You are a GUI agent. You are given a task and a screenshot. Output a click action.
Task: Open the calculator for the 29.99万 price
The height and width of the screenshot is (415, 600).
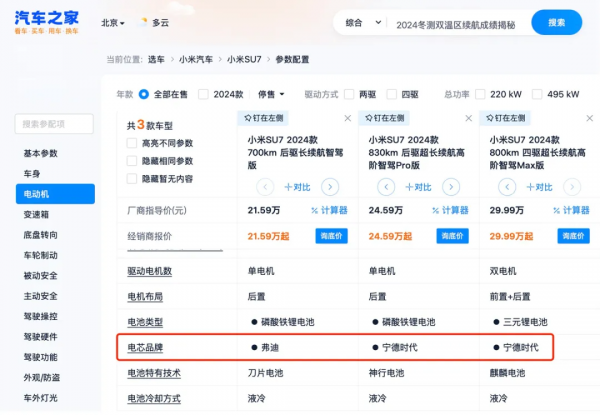pos(571,210)
